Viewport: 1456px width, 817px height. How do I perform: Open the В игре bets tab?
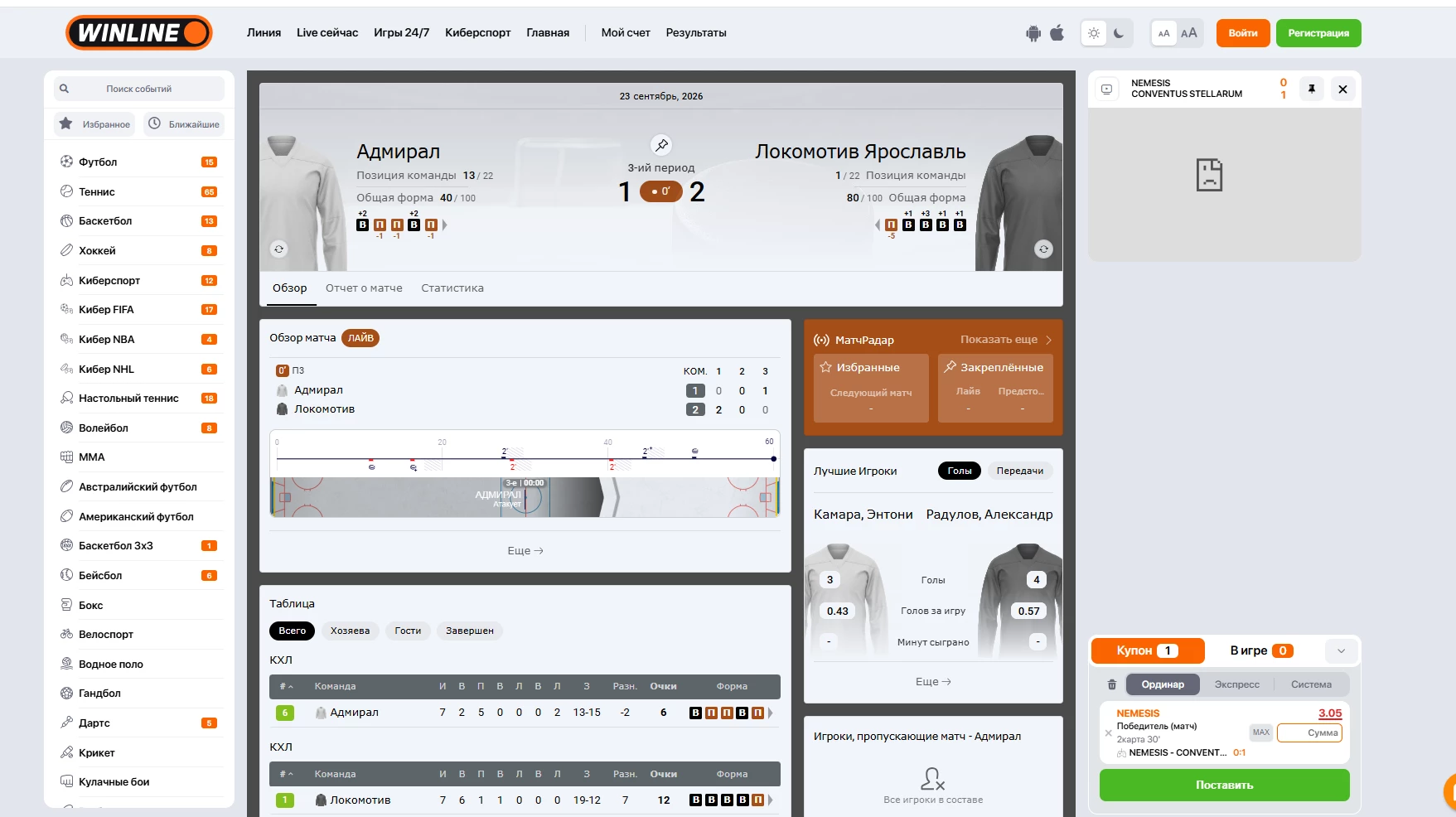(x=1261, y=650)
